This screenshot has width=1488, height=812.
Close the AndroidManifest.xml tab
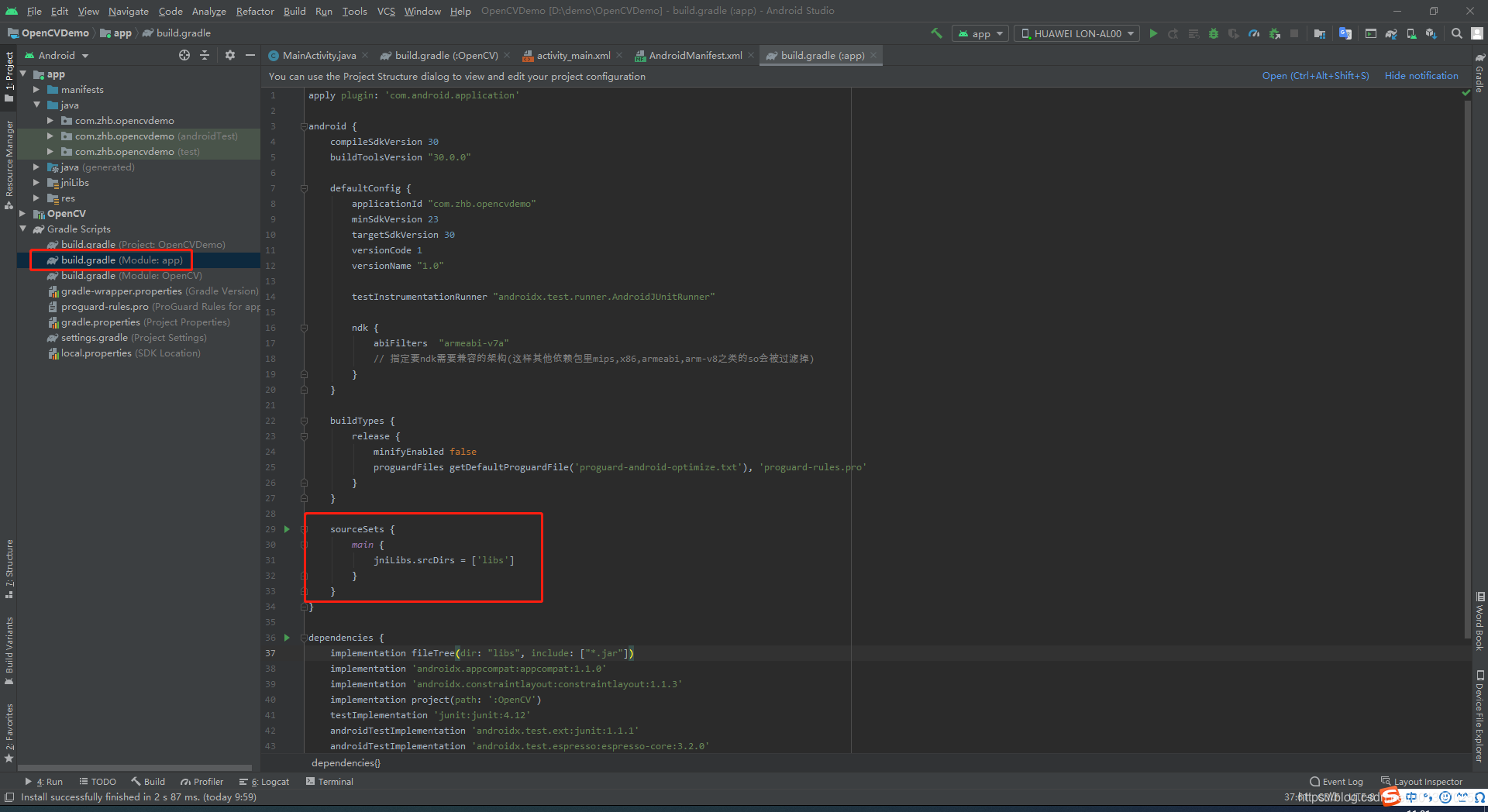click(x=751, y=55)
